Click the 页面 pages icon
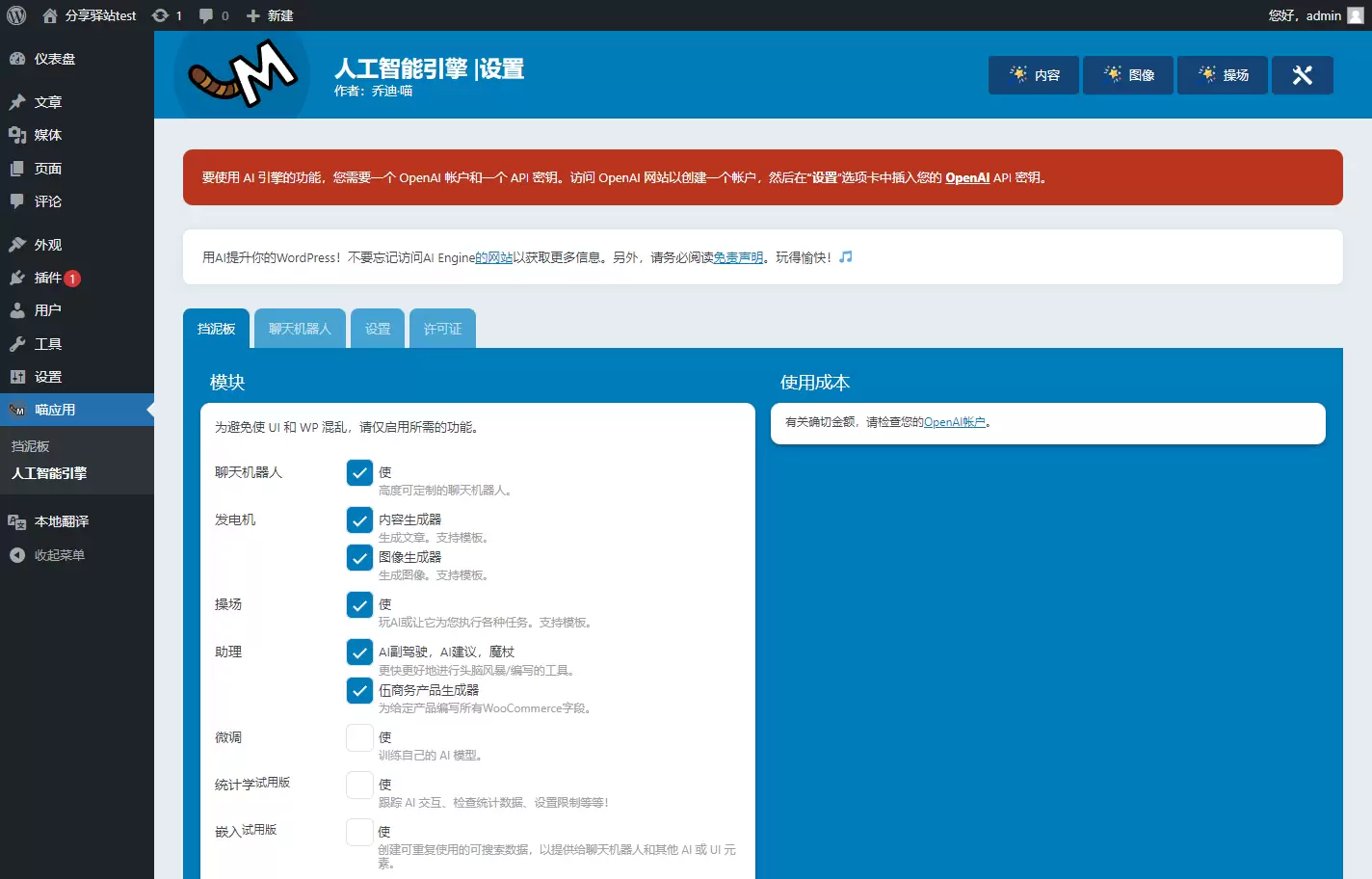 (x=17, y=169)
